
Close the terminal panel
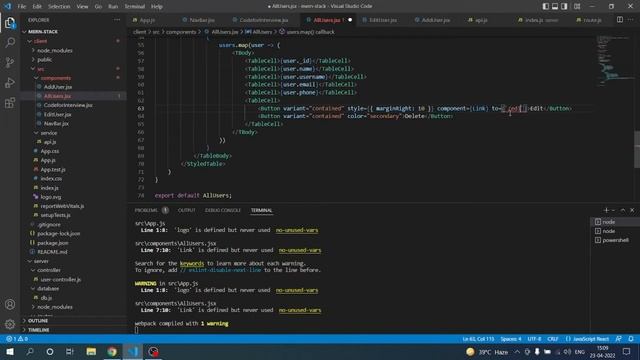(632, 210)
